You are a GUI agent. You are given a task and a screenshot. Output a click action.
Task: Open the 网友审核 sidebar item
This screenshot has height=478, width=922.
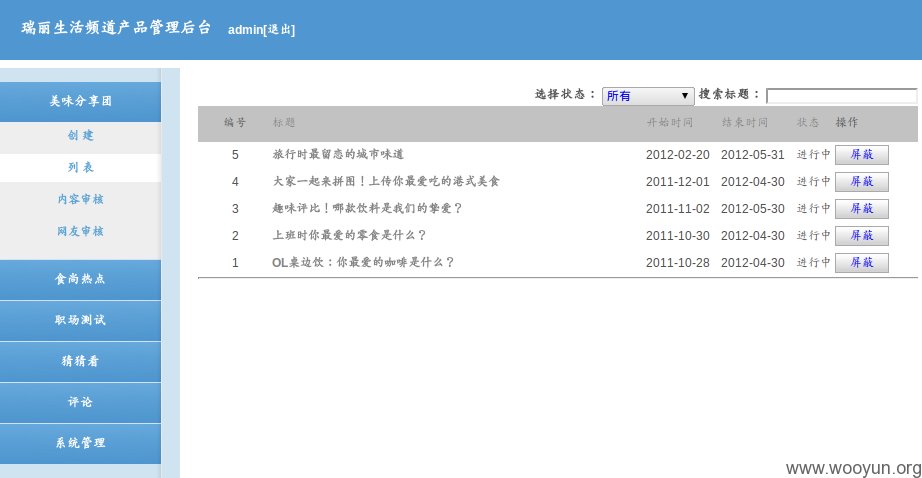pyautogui.click(x=81, y=231)
